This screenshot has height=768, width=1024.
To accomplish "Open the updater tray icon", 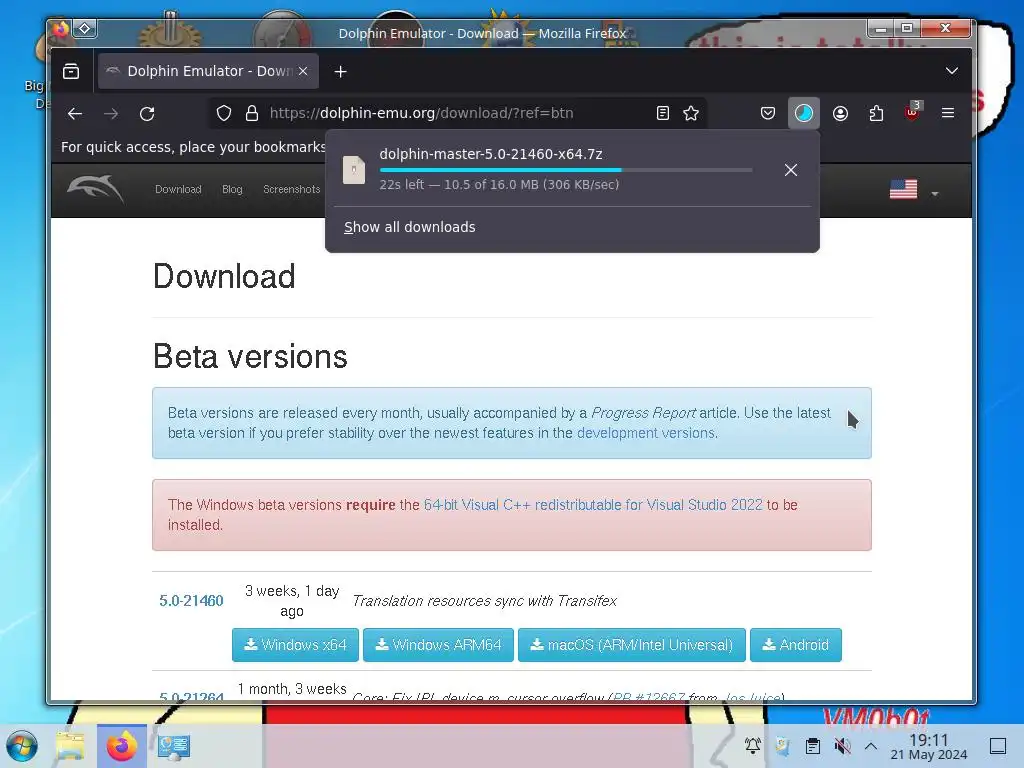I will click(x=782, y=745).
